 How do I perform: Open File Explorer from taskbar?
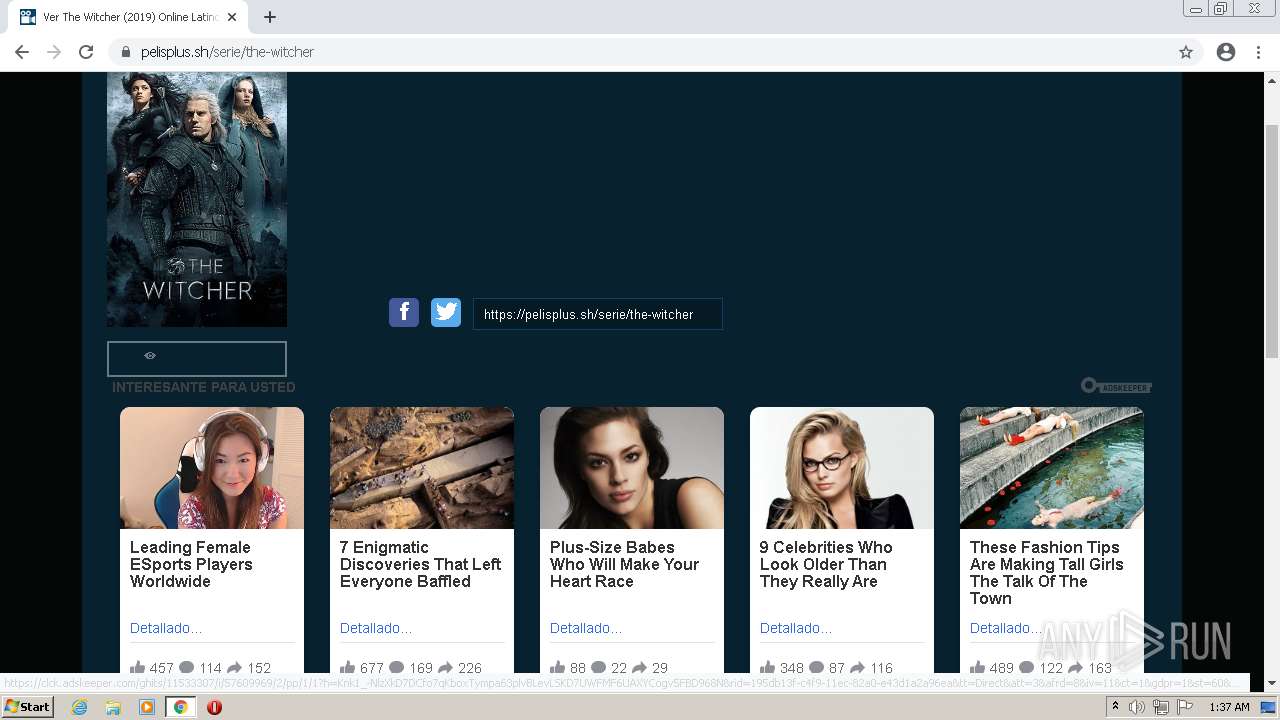(113, 707)
